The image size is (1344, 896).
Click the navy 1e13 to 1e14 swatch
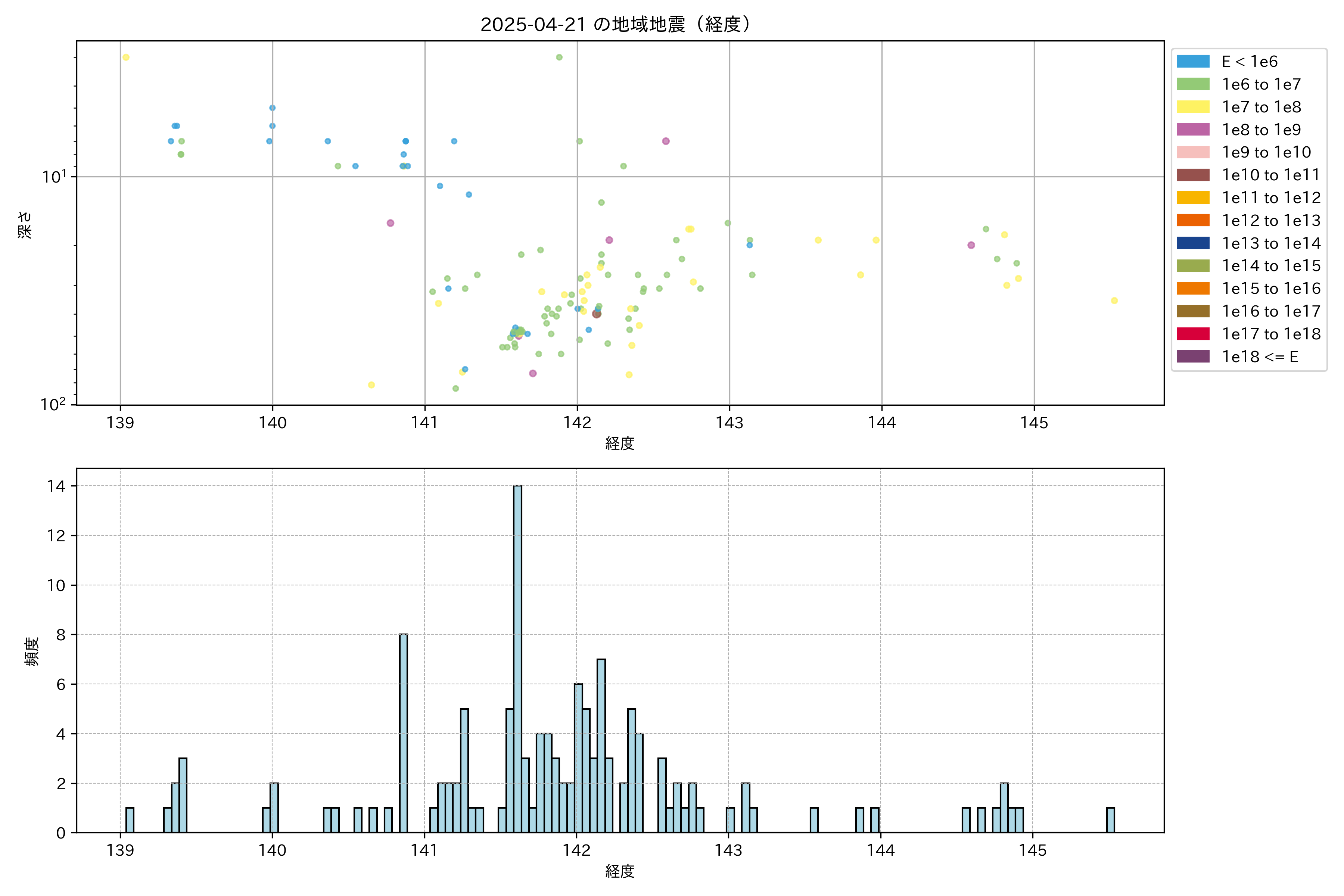click(1192, 243)
